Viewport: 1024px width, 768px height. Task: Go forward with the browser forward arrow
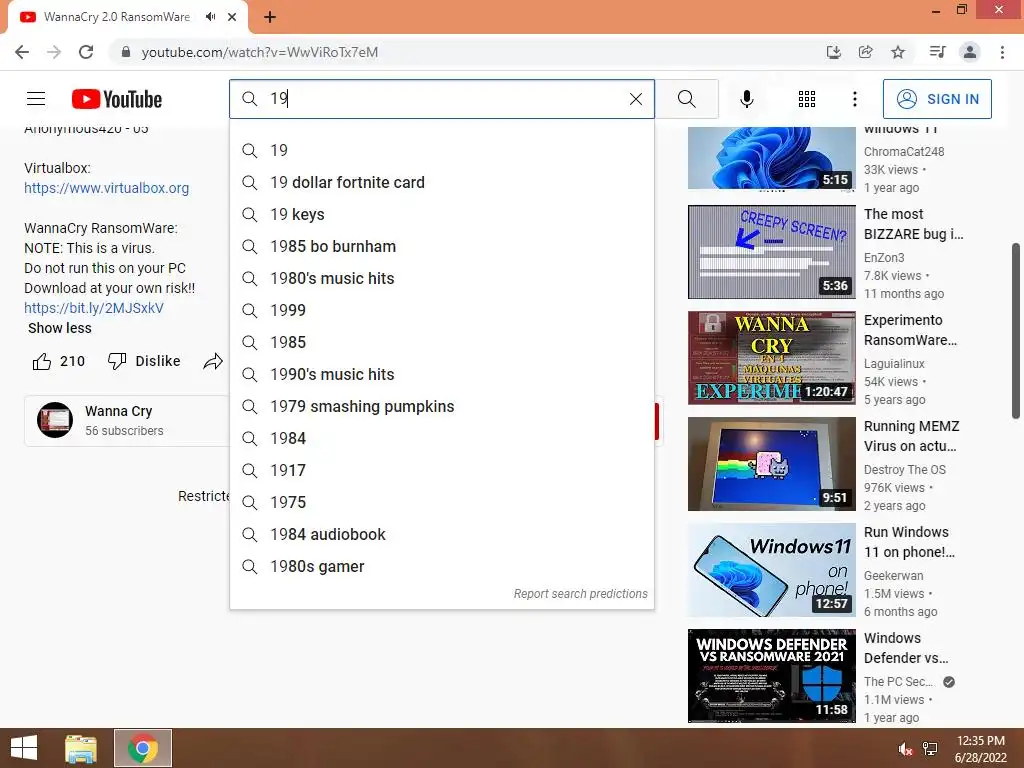[x=54, y=52]
